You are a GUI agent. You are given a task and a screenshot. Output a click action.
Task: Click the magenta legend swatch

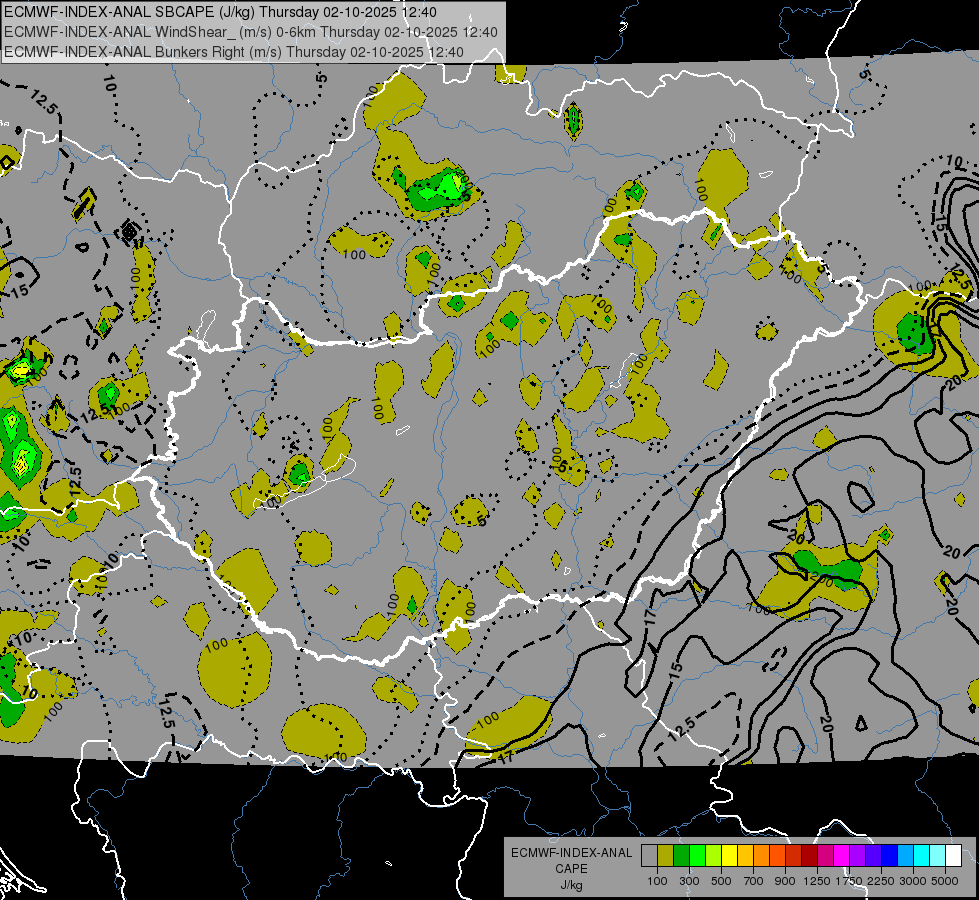(842, 855)
